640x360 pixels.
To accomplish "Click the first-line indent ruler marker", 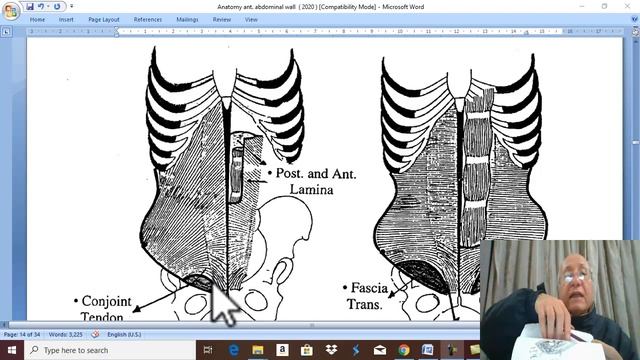I will [x=116, y=29].
